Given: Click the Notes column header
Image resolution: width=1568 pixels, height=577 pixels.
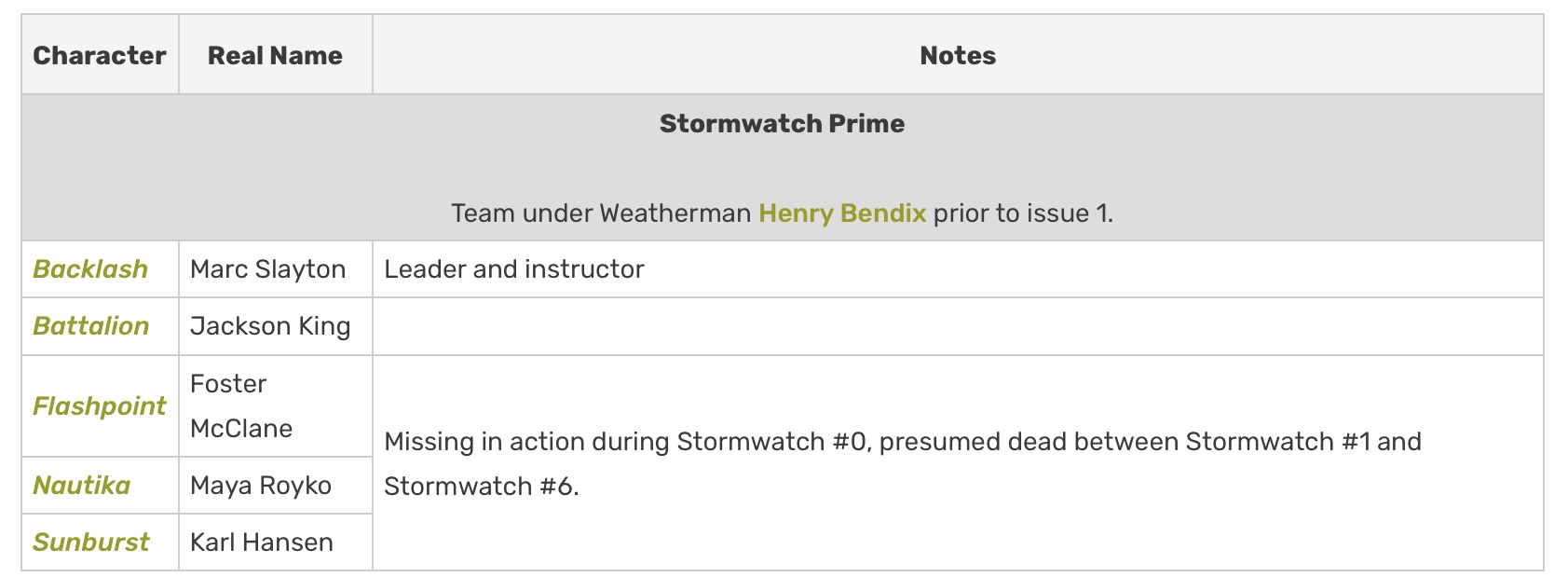Looking at the screenshot, I should [x=957, y=56].
